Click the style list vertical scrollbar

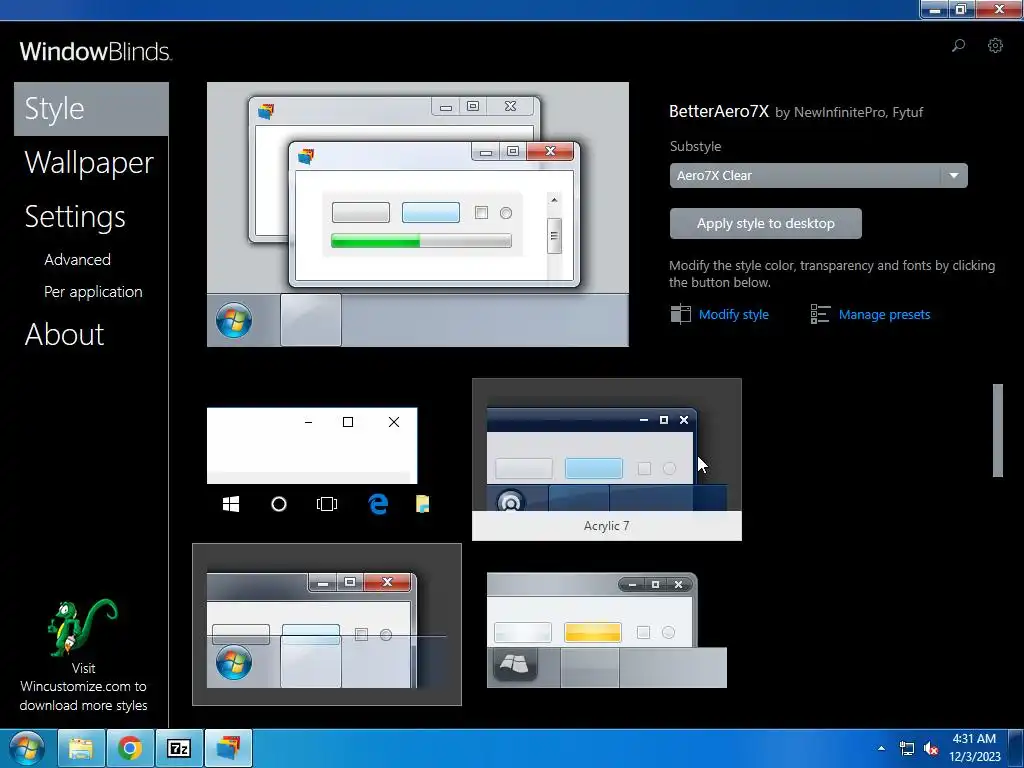pos(997,430)
